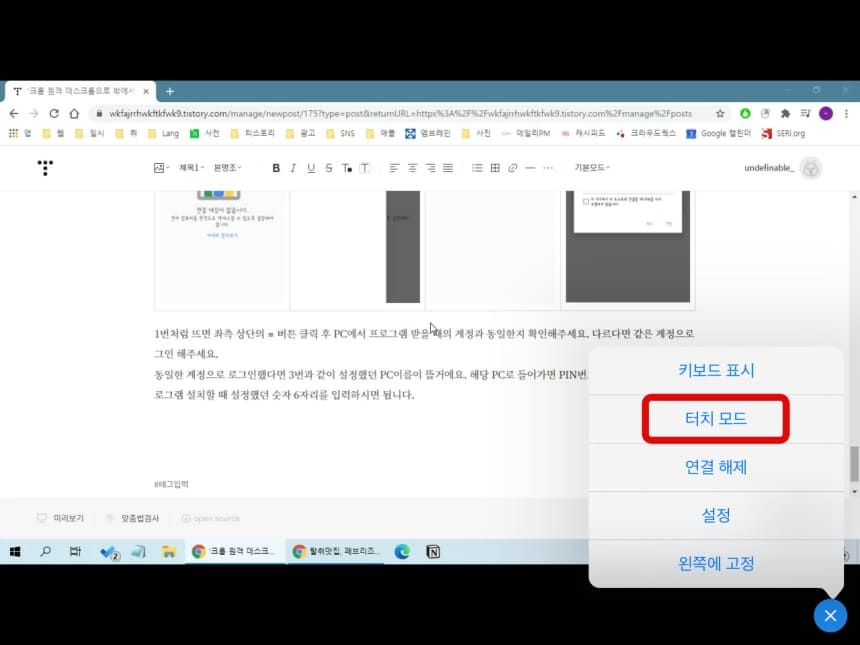Insert a horizontal divider line
The image size is (860, 645).
[x=528, y=168]
